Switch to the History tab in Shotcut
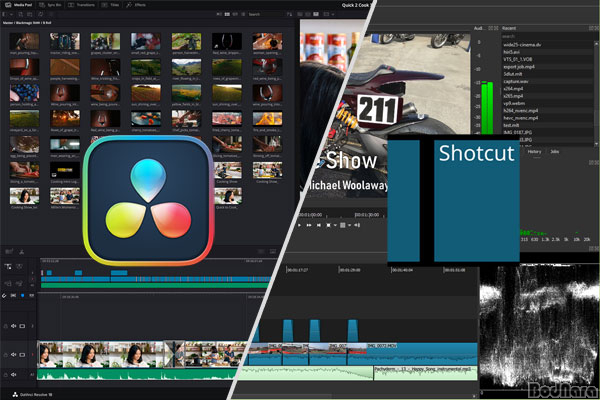Viewport: 600px width, 400px height. click(534, 152)
